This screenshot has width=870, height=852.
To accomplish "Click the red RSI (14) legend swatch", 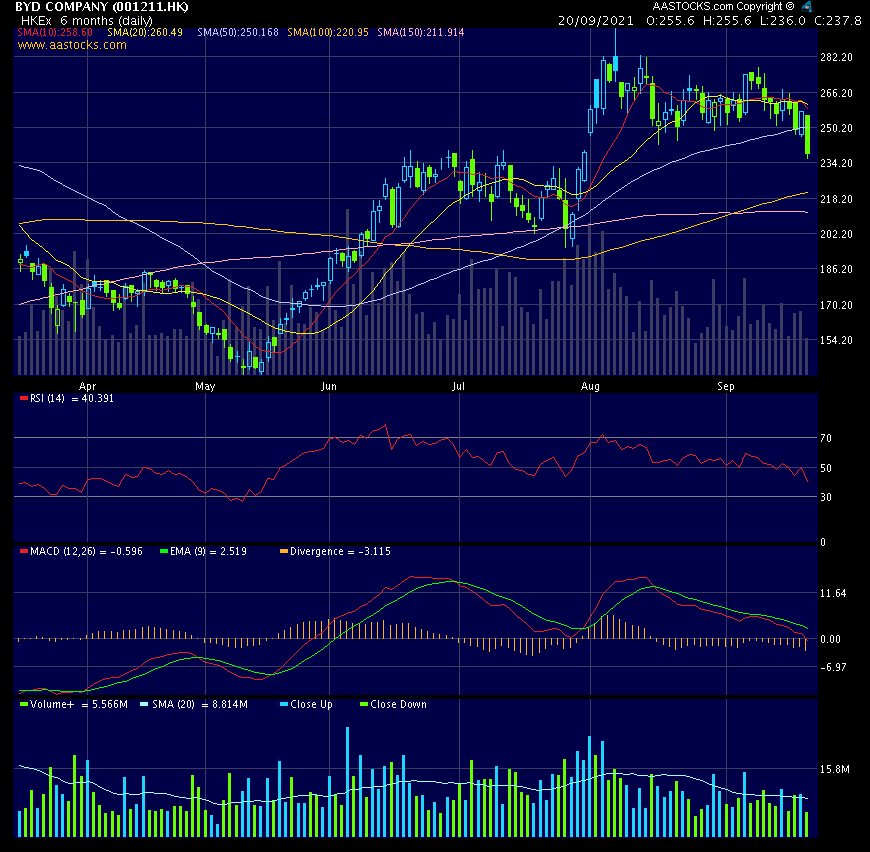I will 23,398.
